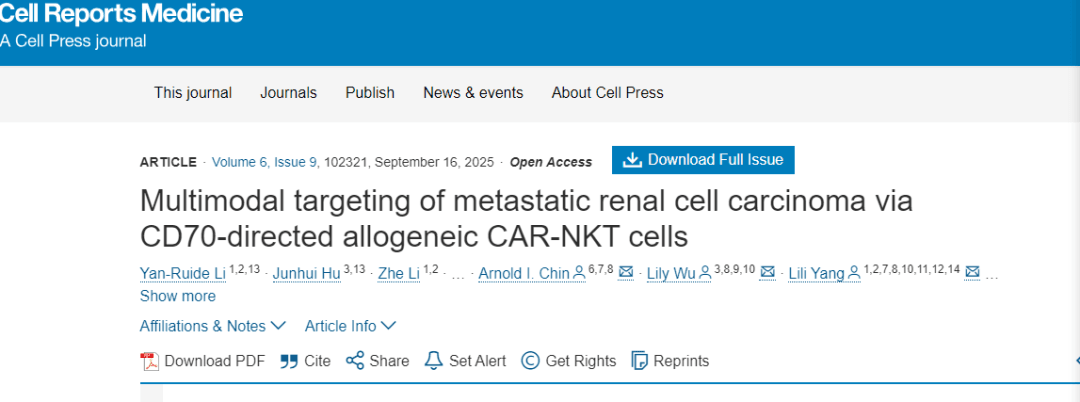Image resolution: width=1080 pixels, height=402 pixels.
Task: Go to the Cell Reports Medicine homepage logo
Action: [x=121, y=15]
